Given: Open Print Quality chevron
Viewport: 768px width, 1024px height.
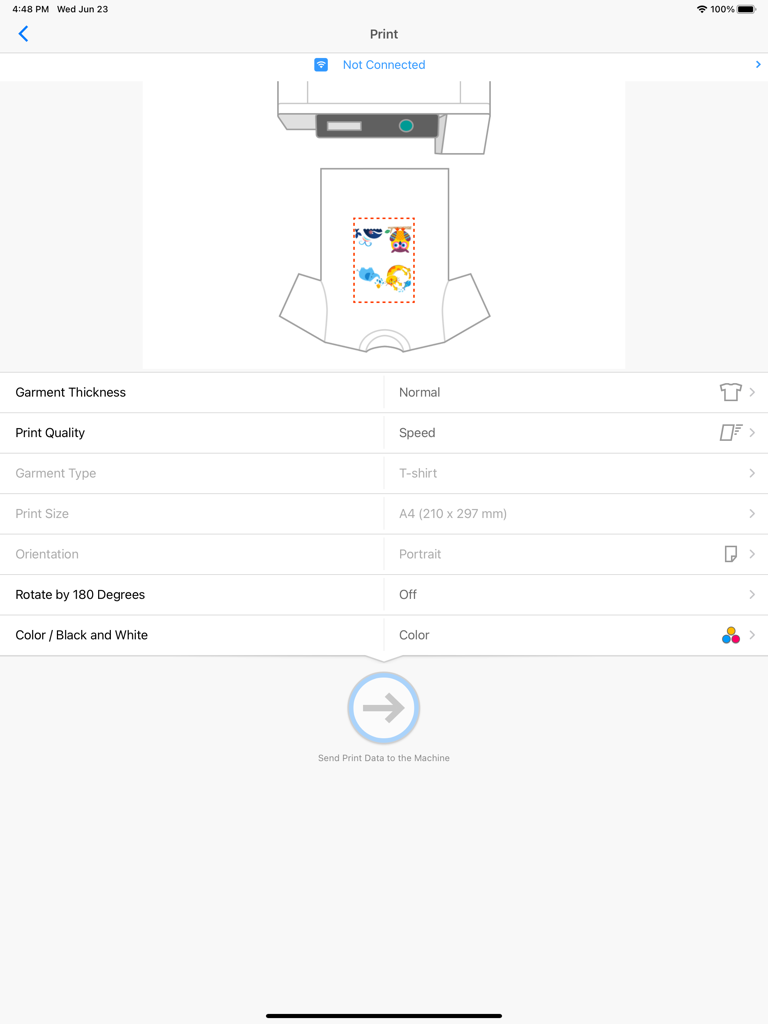Looking at the screenshot, I should coord(752,432).
